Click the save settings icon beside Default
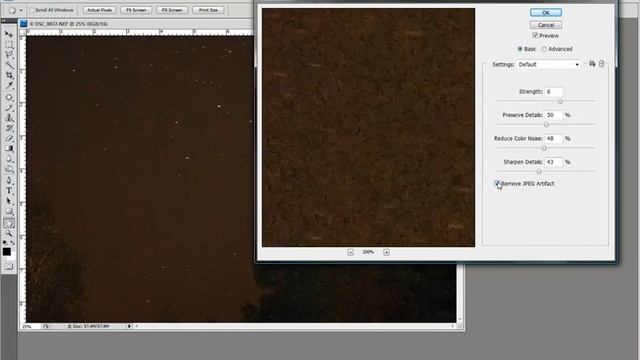 pos(592,64)
